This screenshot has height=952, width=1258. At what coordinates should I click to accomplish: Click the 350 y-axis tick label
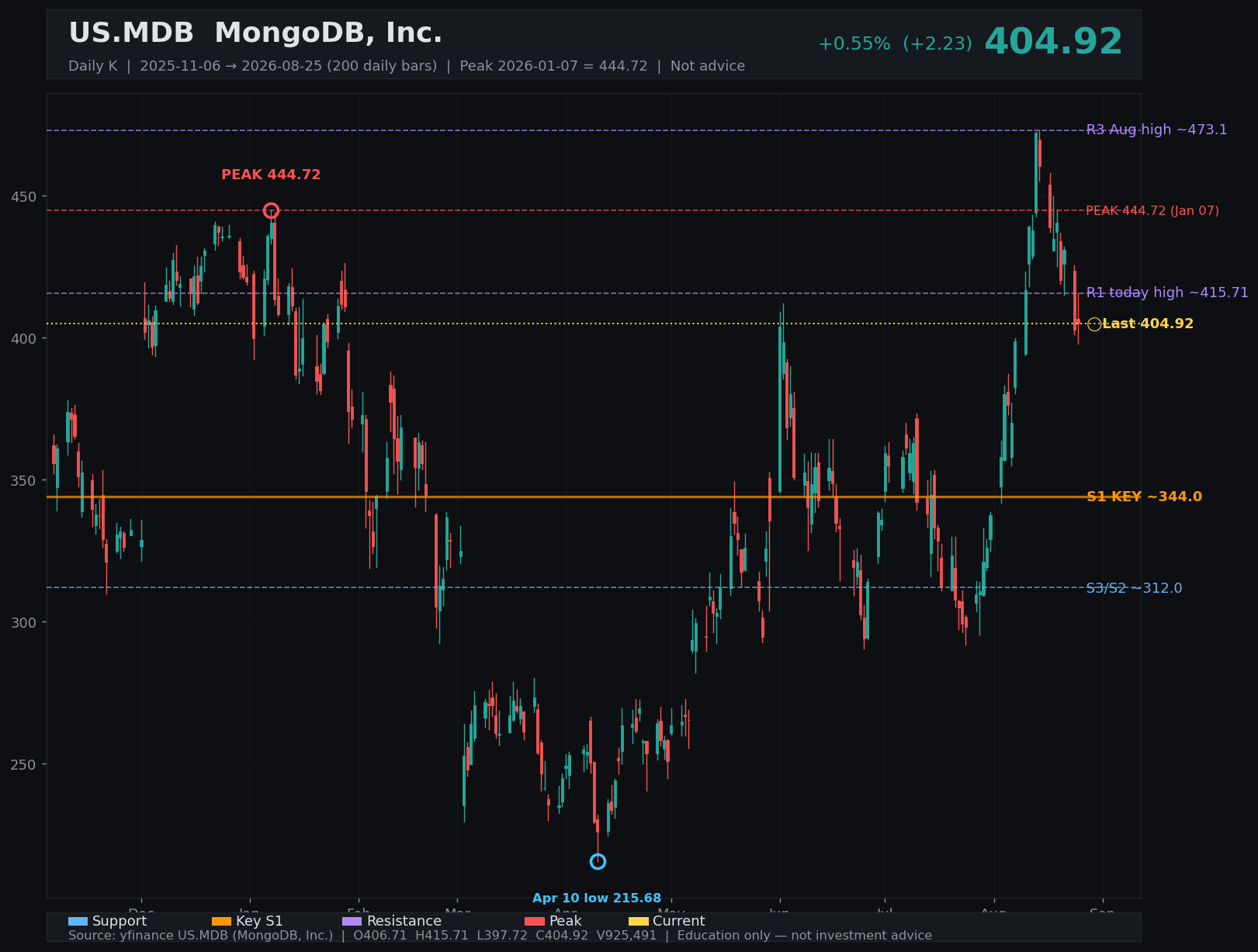[x=23, y=480]
